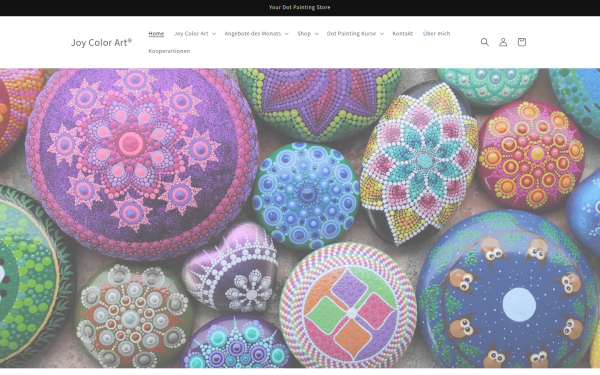
Task: Expand the Angebote des Monats dropdown
Action: tap(256, 34)
